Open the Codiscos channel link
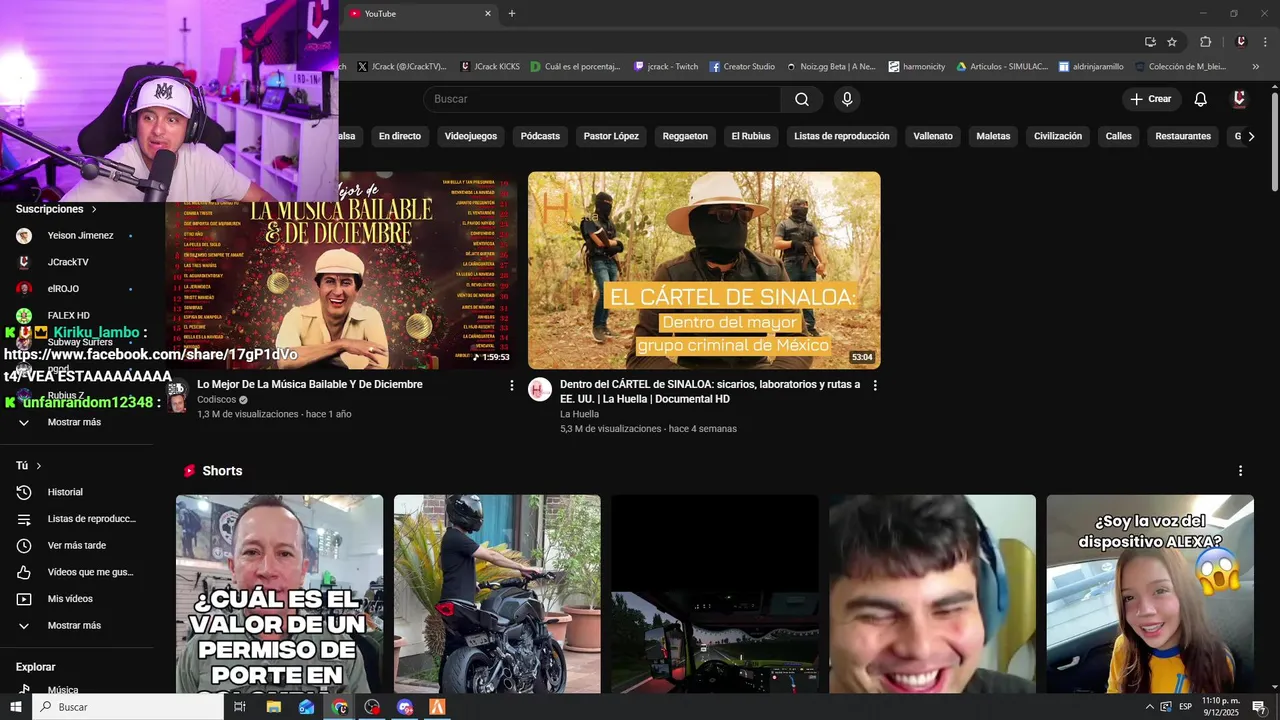1280x720 pixels. [x=217, y=399]
